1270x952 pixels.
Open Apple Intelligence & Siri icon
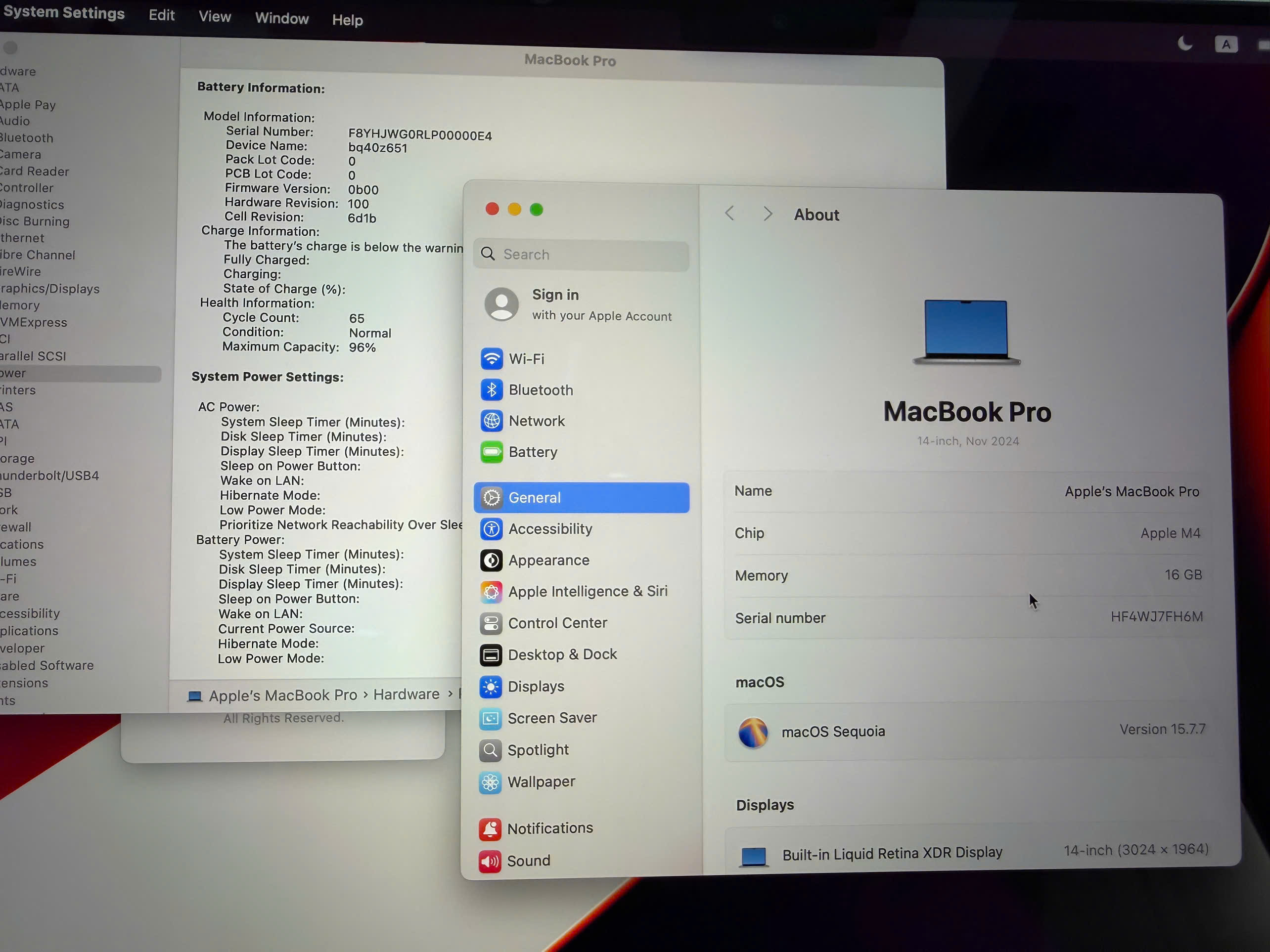pyautogui.click(x=492, y=591)
